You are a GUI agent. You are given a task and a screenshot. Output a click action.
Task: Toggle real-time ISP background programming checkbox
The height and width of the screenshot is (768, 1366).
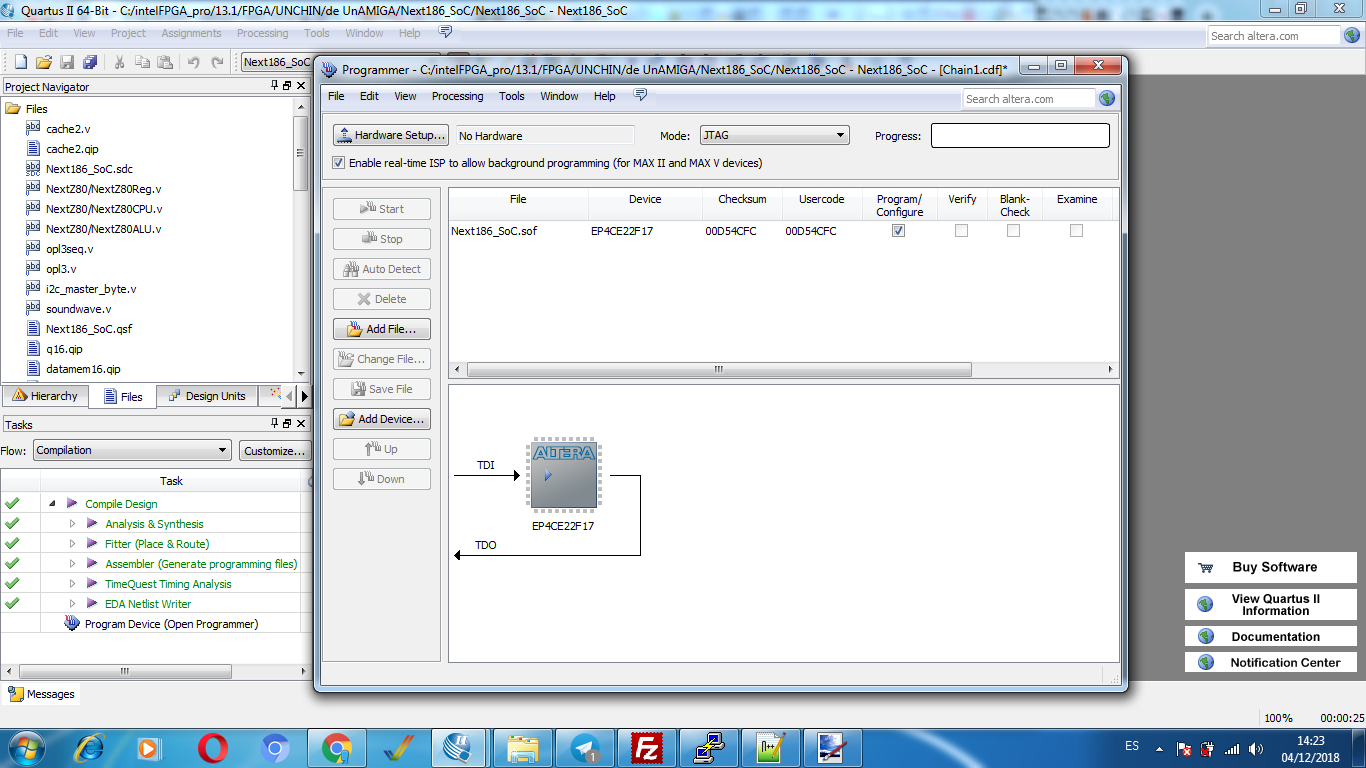click(338, 162)
